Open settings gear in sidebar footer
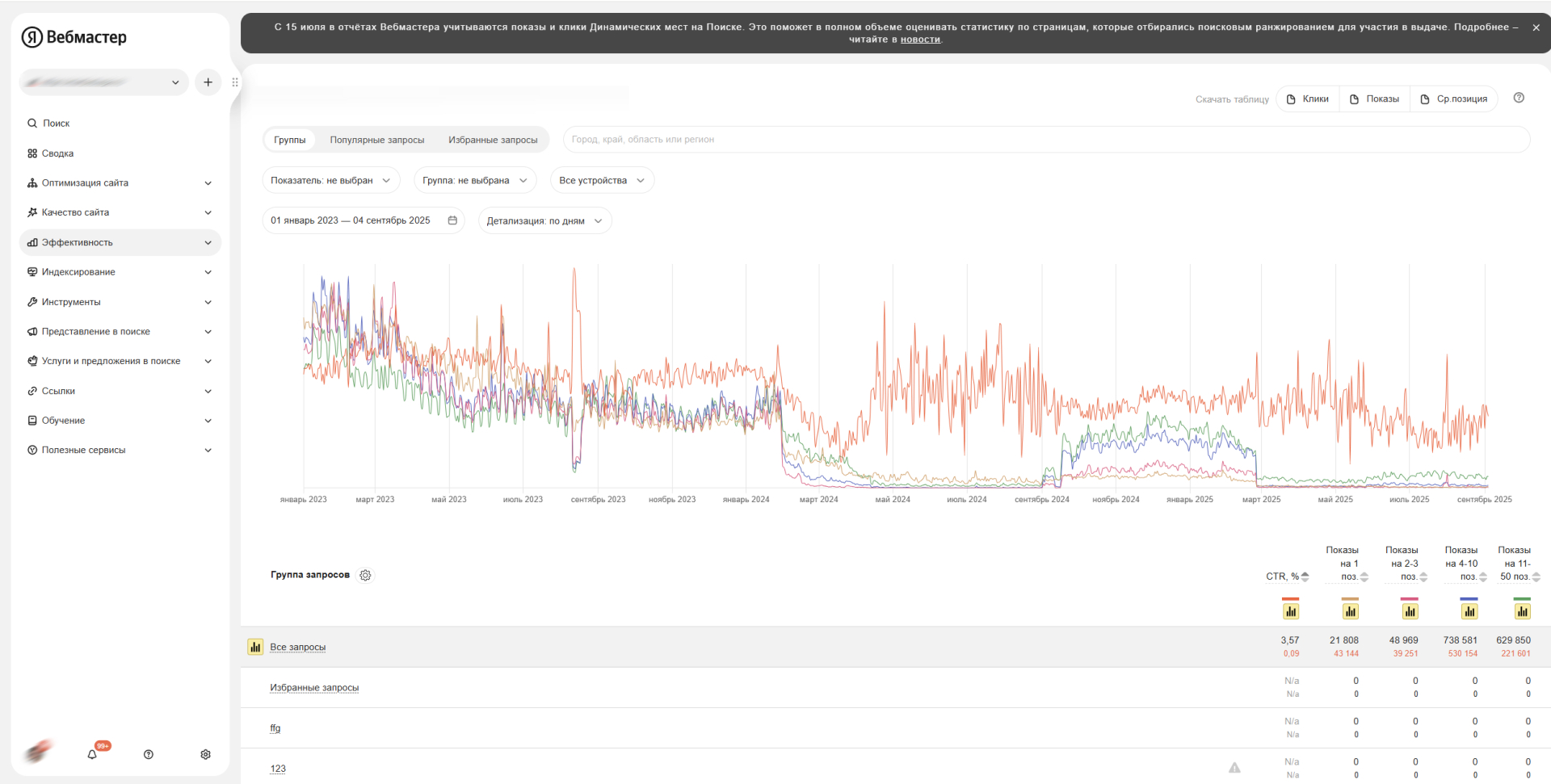This screenshot has height=784, width=1551. 205,754
